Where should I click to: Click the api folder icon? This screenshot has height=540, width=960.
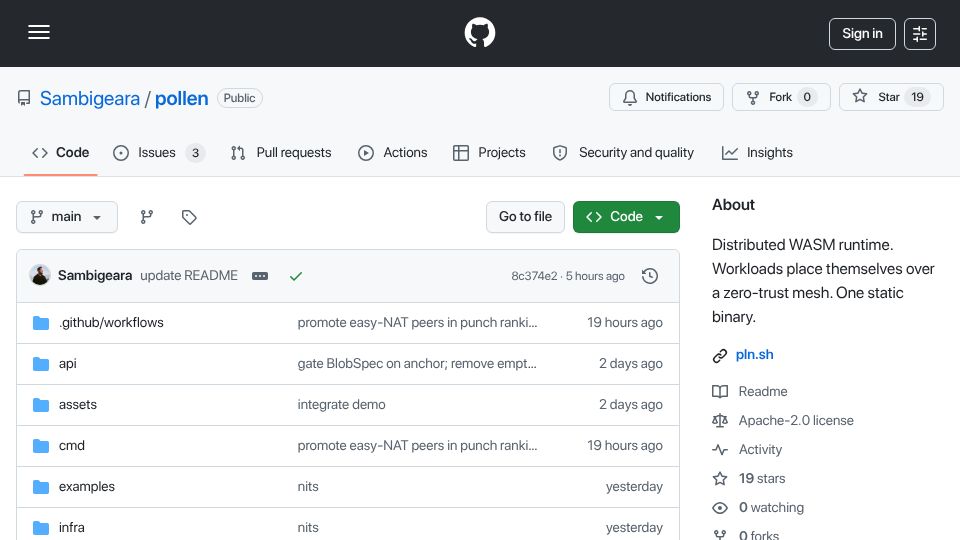click(x=41, y=364)
